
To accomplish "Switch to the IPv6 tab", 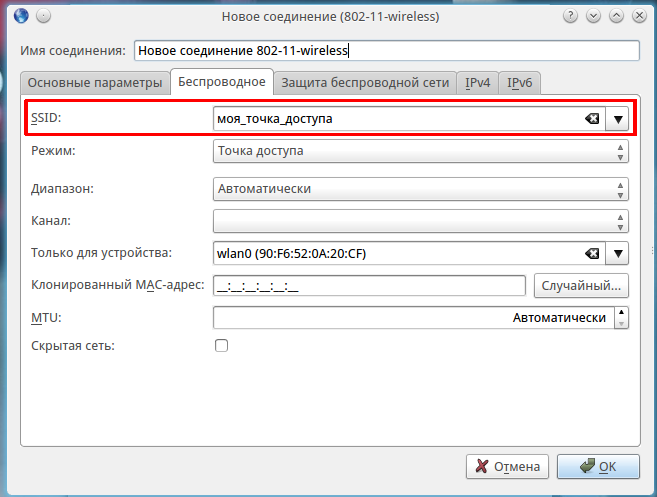I will click(520, 83).
